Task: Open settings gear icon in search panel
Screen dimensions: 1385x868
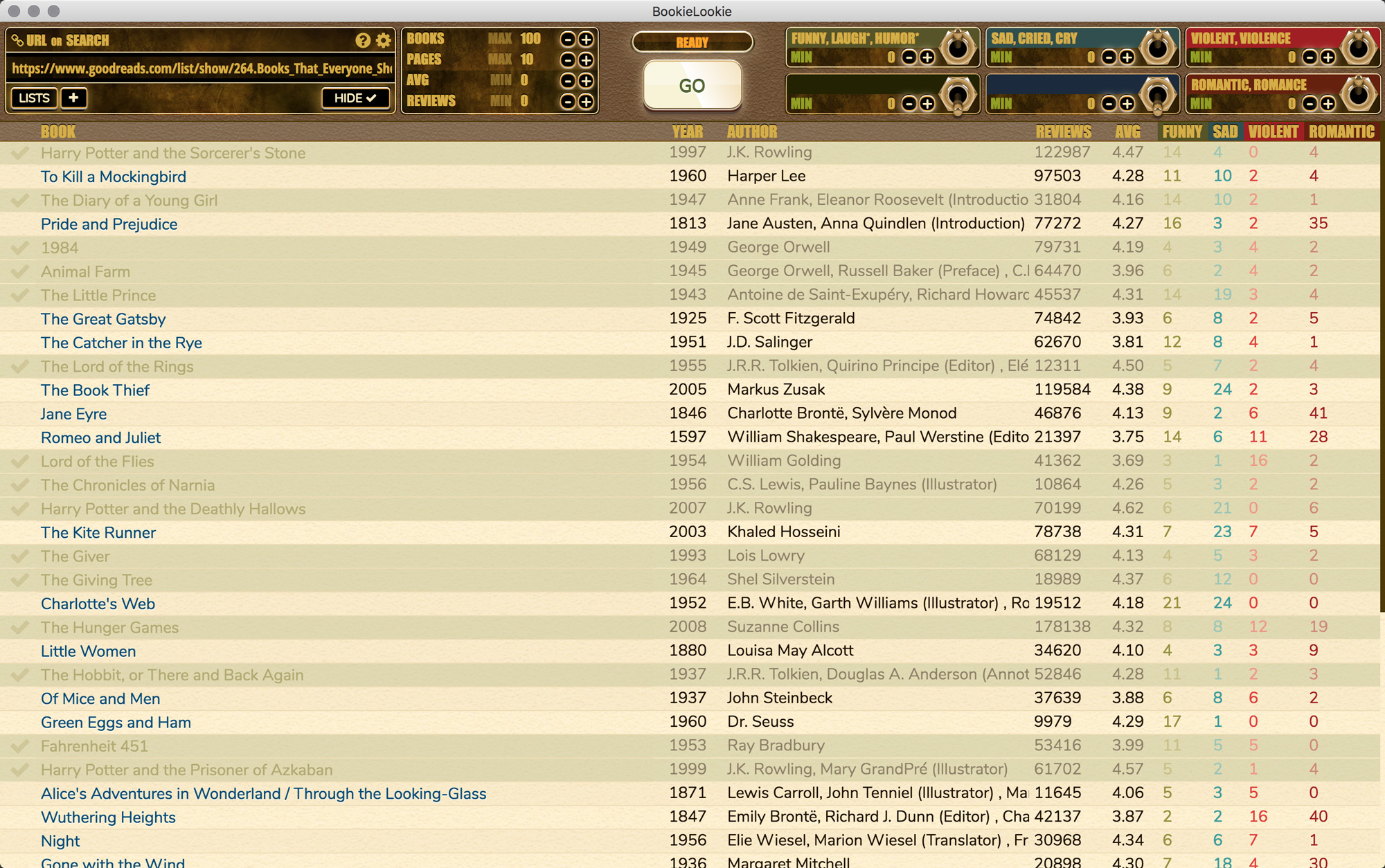Action: tap(383, 40)
